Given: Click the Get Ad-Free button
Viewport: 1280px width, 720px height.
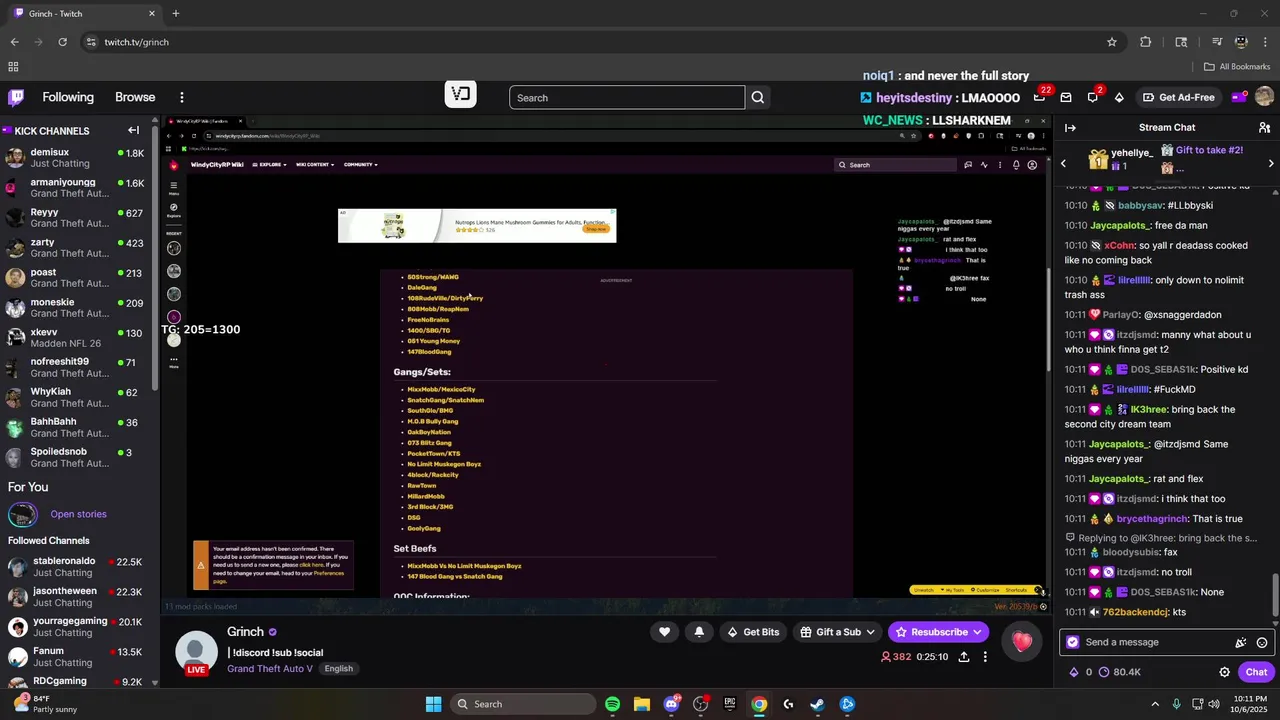Looking at the screenshot, I should pos(1178,97).
